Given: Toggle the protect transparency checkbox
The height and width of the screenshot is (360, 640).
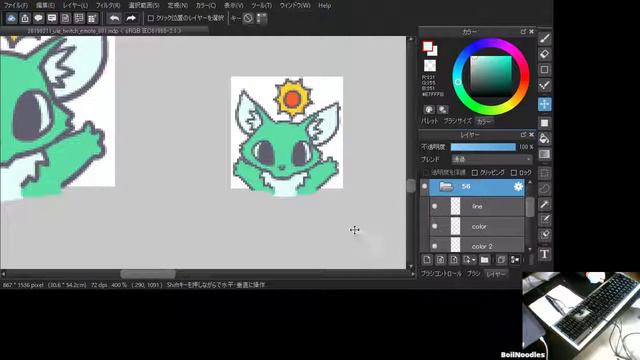Looking at the screenshot, I should (x=427, y=173).
